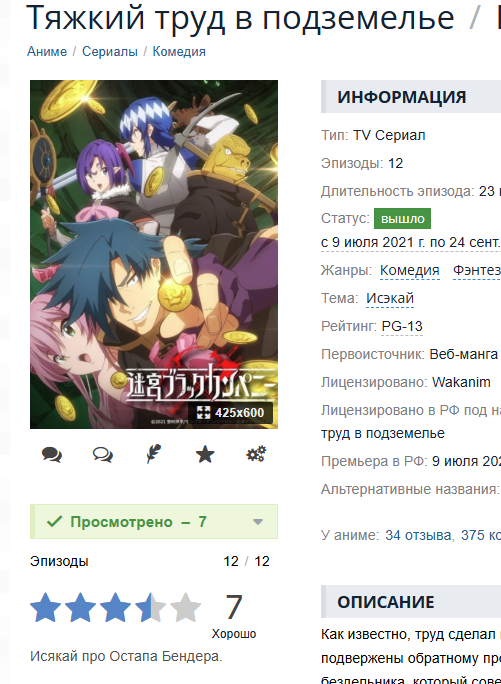Click the PG-13 rating label
Screen dimensions: 501x684
pos(402,326)
